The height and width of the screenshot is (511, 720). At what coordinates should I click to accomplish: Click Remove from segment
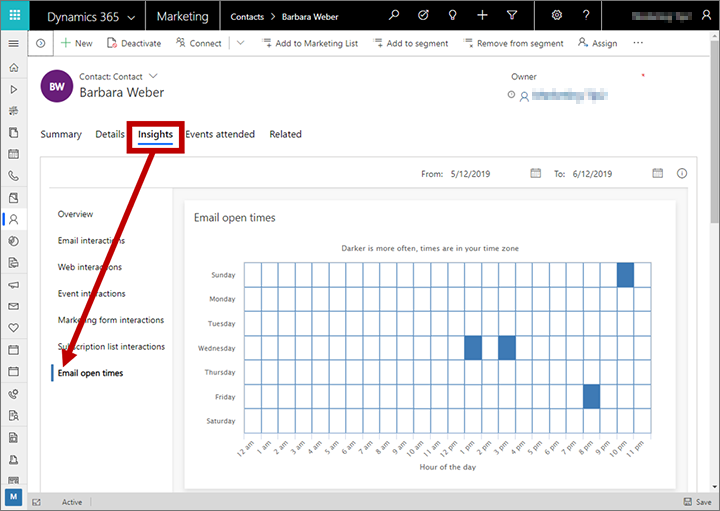point(513,43)
